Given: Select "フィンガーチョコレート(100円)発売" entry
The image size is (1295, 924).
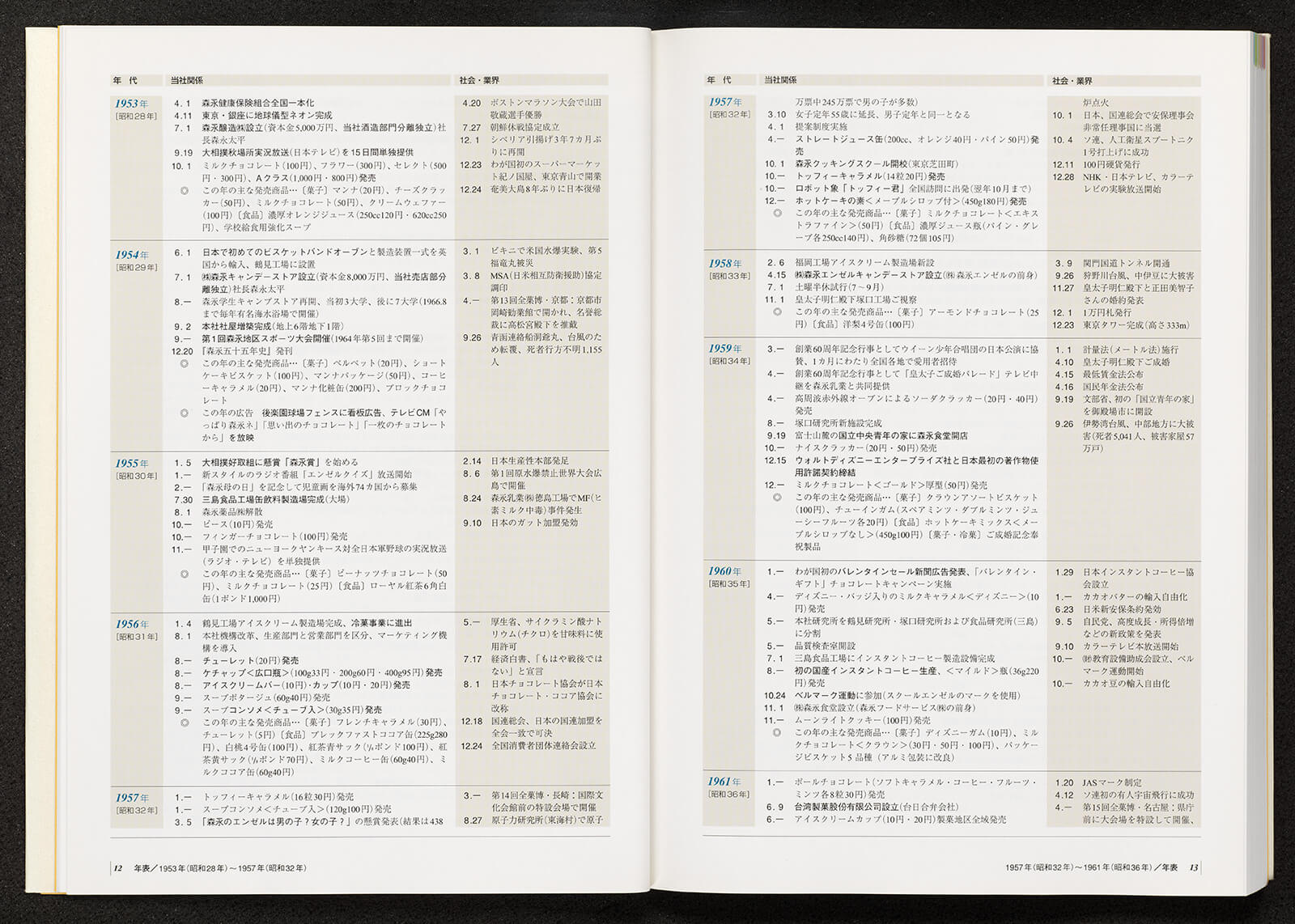Looking at the screenshot, I should 274,536.
